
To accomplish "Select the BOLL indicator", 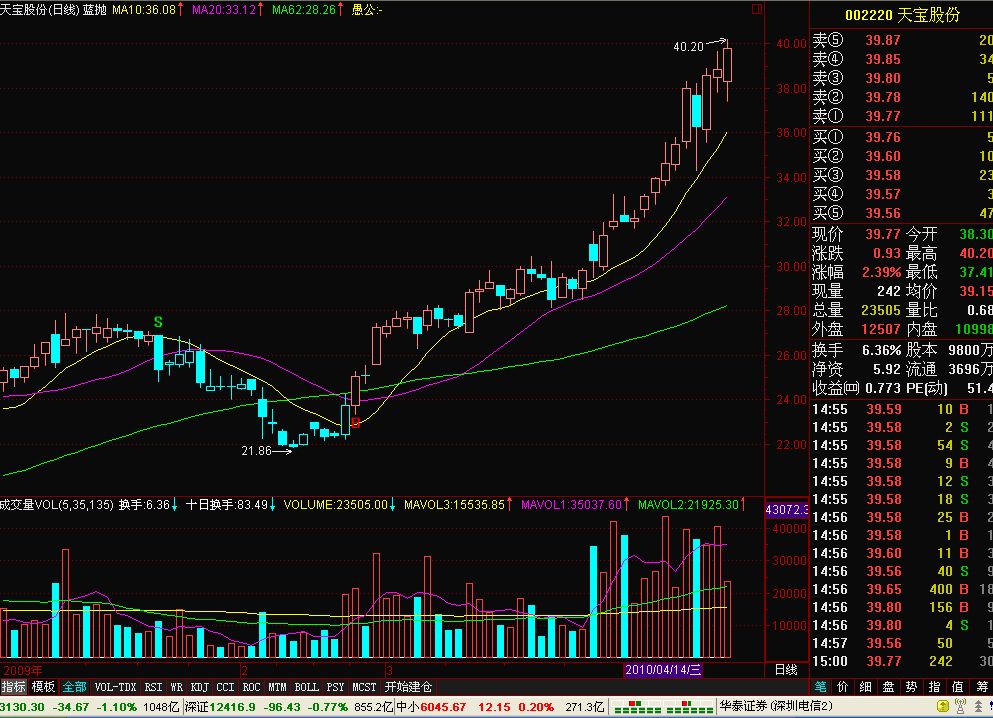I will (307, 687).
